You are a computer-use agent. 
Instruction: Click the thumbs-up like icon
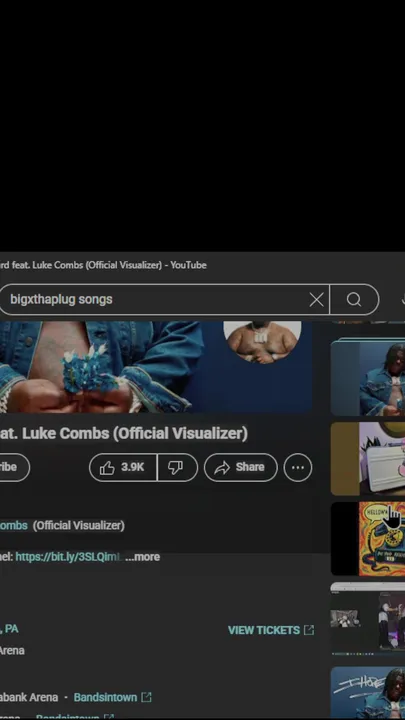click(107, 467)
